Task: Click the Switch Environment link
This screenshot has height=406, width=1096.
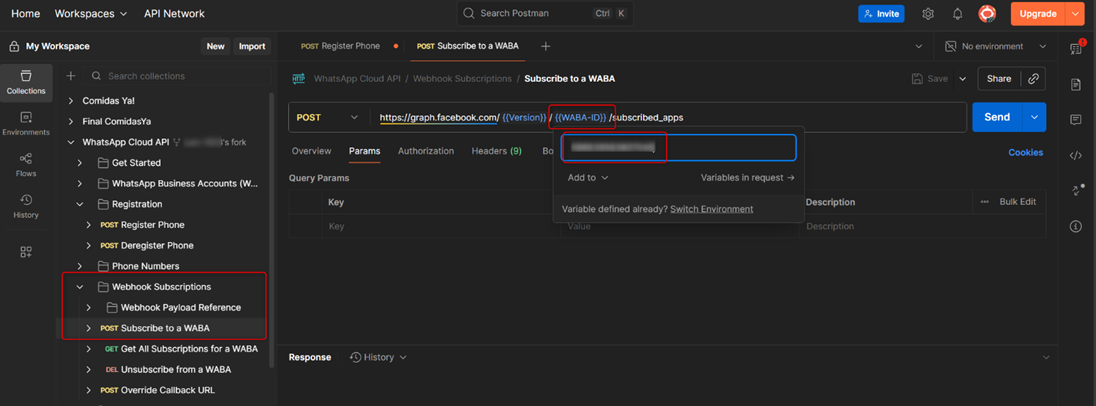Action: tap(711, 209)
